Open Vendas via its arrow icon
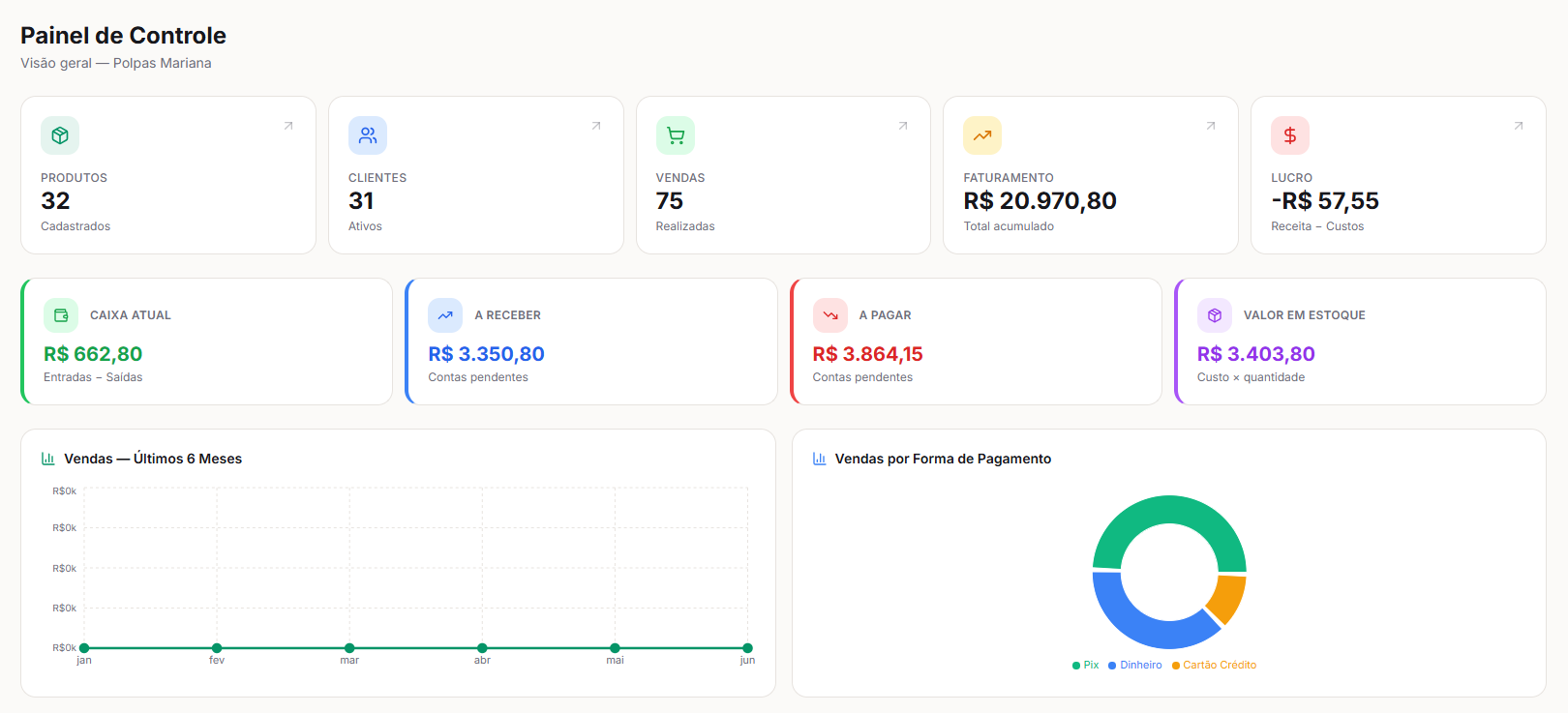Screen dimensions: 1568x713 click(903, 126)
